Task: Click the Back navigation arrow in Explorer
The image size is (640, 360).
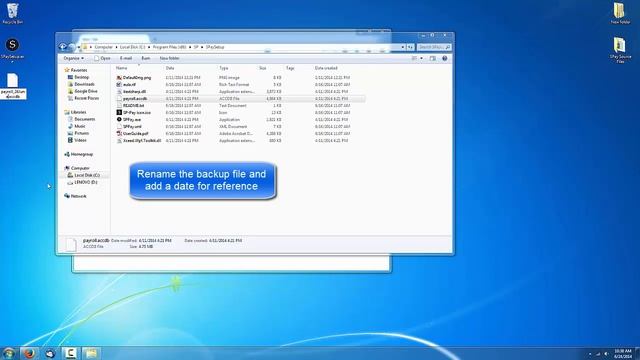Action: point(63,47)
